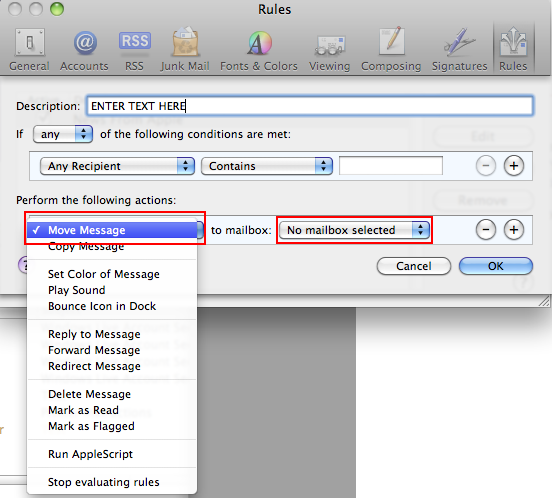Select the Rules toolbar icon
Viewport: 552px width, 498px height.
tap(513, 50)
